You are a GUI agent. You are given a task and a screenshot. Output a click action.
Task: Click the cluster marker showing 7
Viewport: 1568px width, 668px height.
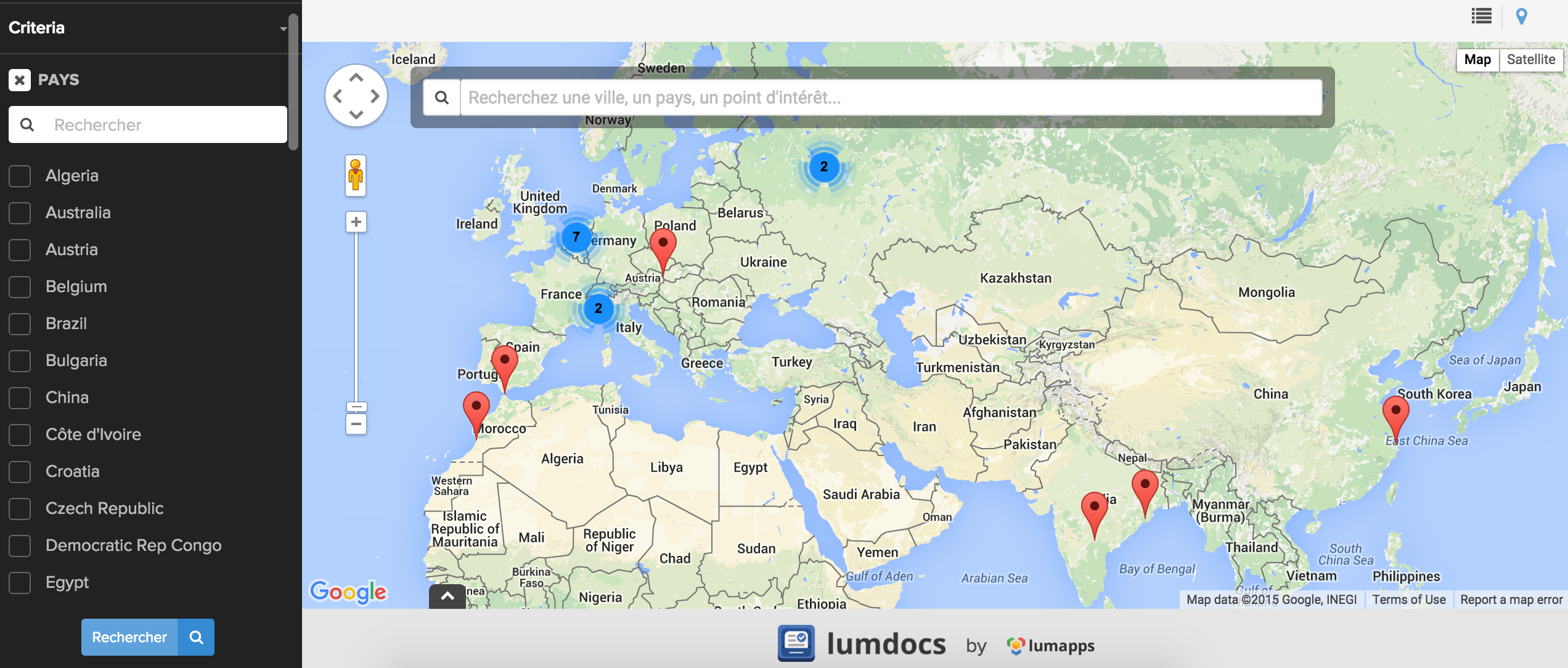(576, 237)
